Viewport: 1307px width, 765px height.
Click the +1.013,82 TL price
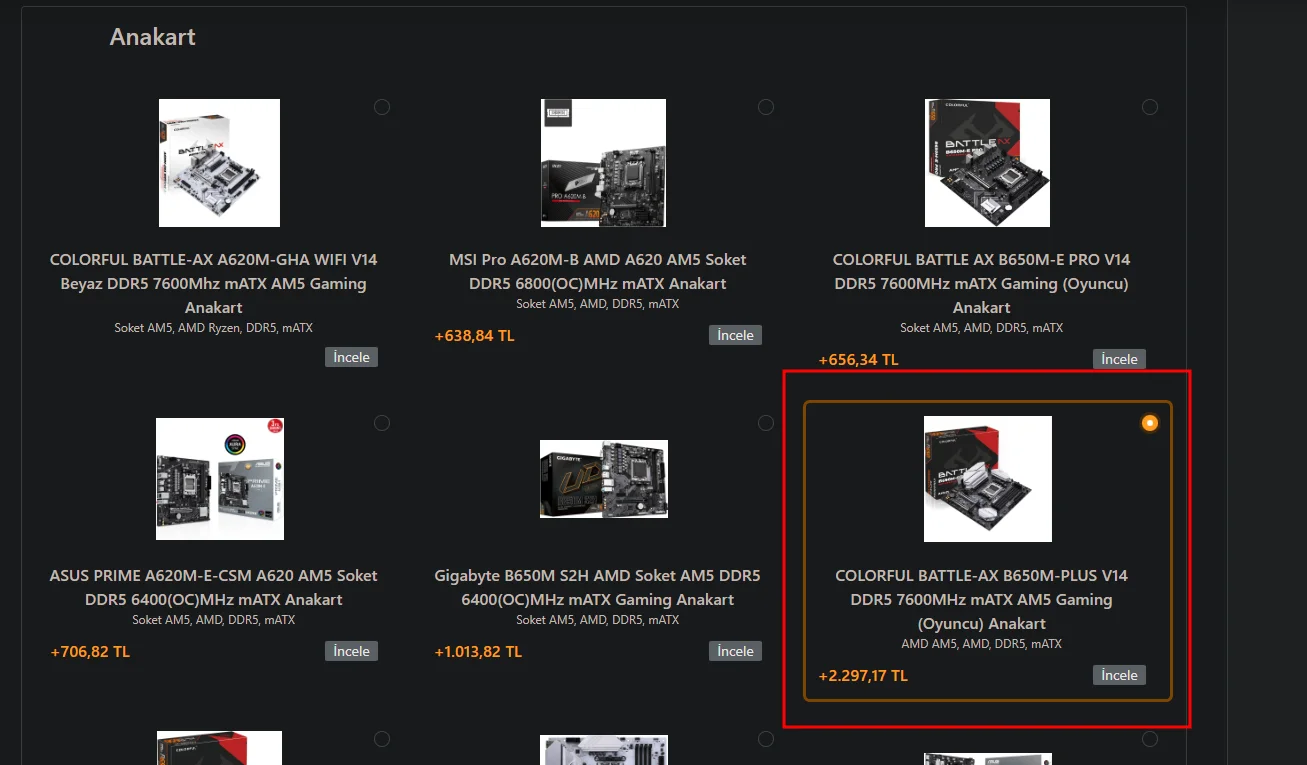[479, 652]
